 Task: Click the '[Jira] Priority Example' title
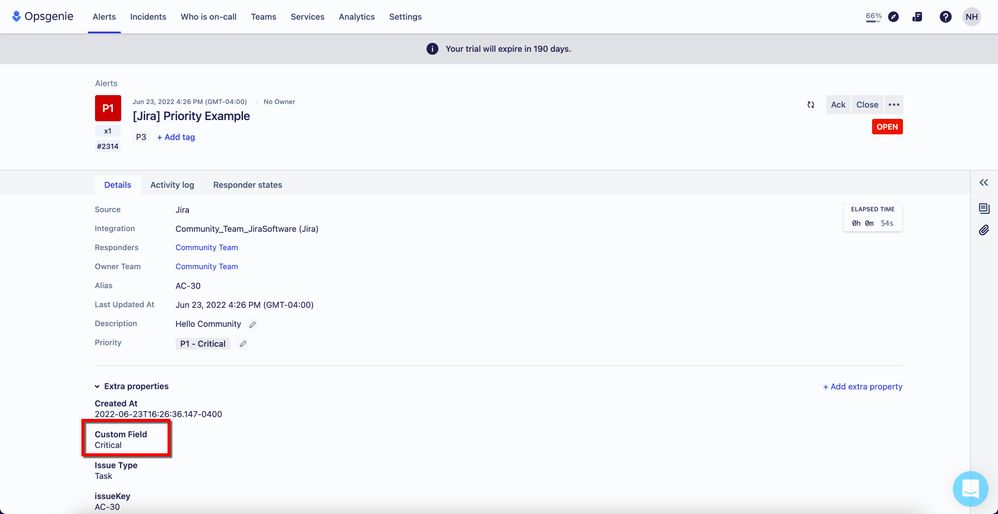click(191, 116)
